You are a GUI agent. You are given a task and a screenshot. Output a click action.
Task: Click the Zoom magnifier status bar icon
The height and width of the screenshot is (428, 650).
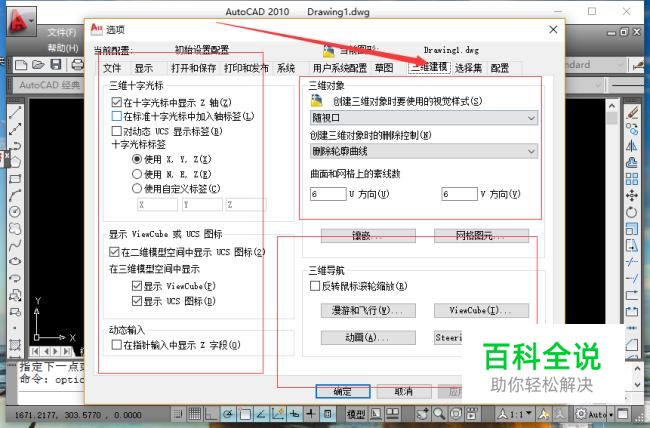pyautogui.click(x=439, y=413)
